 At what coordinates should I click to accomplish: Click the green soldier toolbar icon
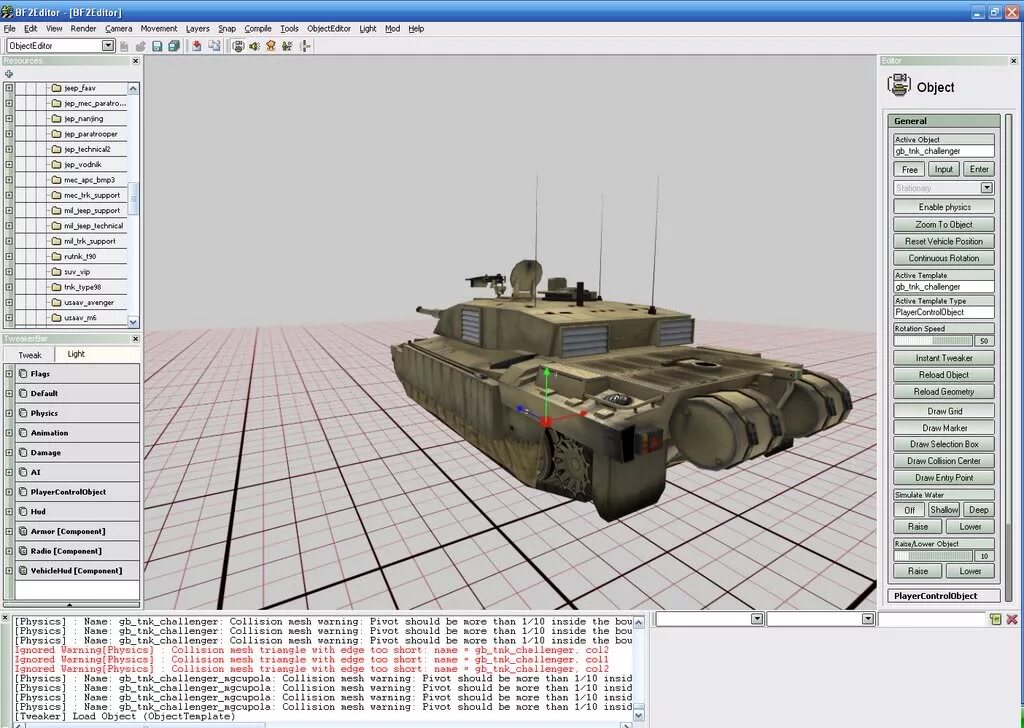[x=287, y=46]
